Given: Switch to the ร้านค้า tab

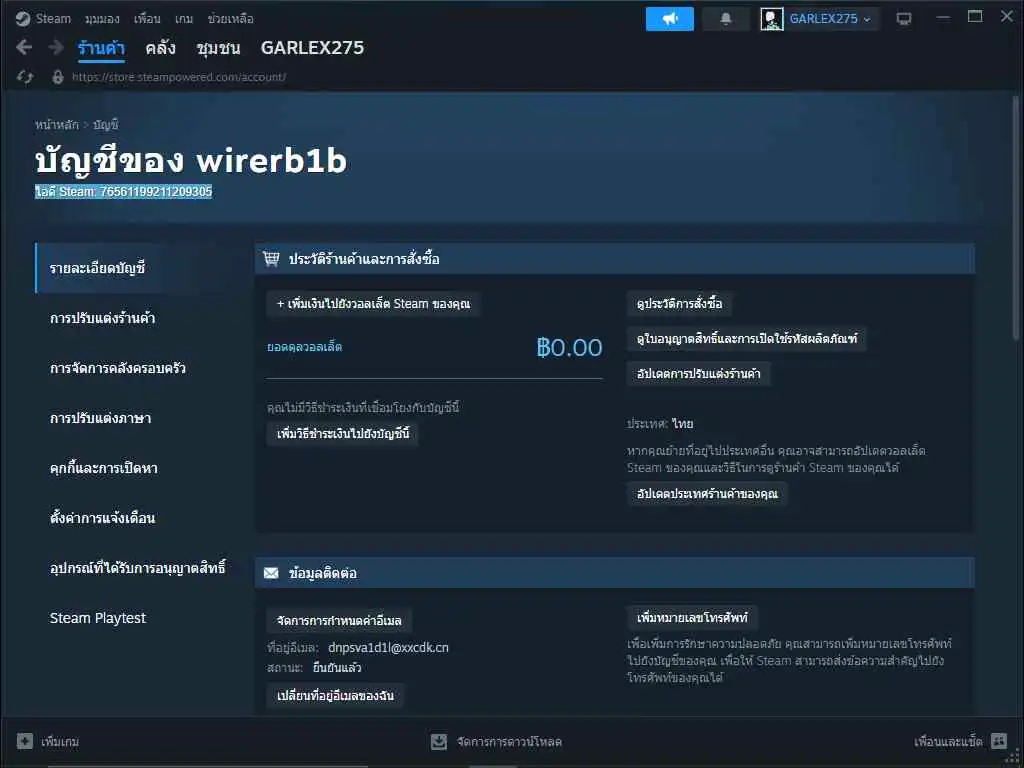Looking at the screenshot, I should point(101,48).
